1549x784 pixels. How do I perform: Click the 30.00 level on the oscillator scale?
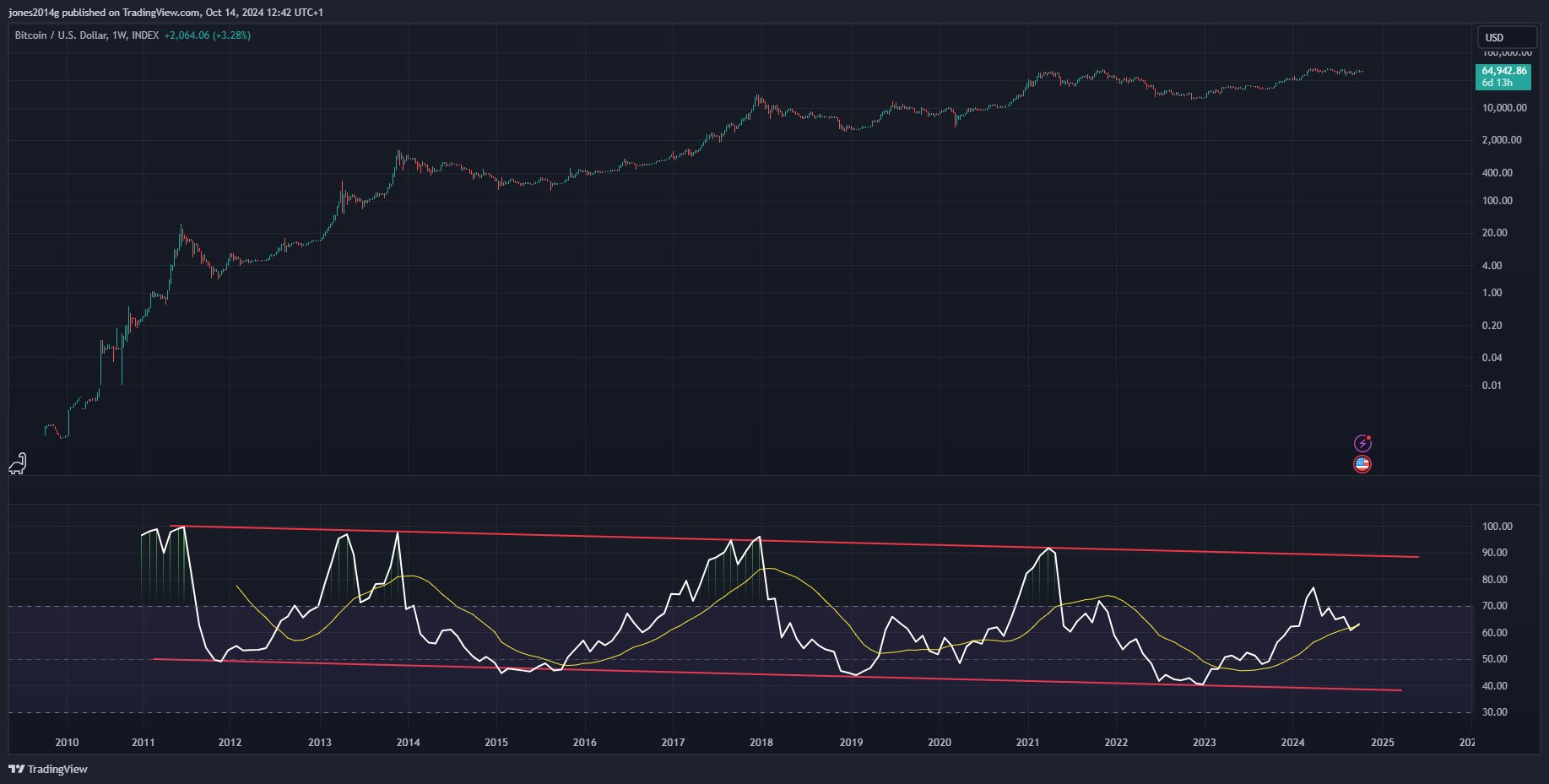tap(1497, 712)
